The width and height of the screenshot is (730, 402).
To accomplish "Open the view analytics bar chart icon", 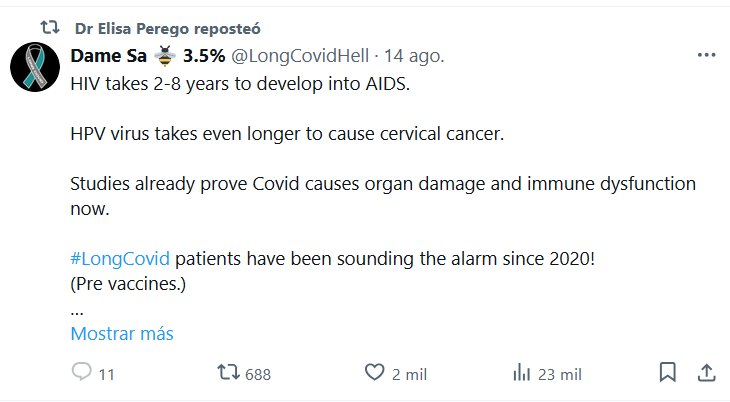I will pos(521,373).
